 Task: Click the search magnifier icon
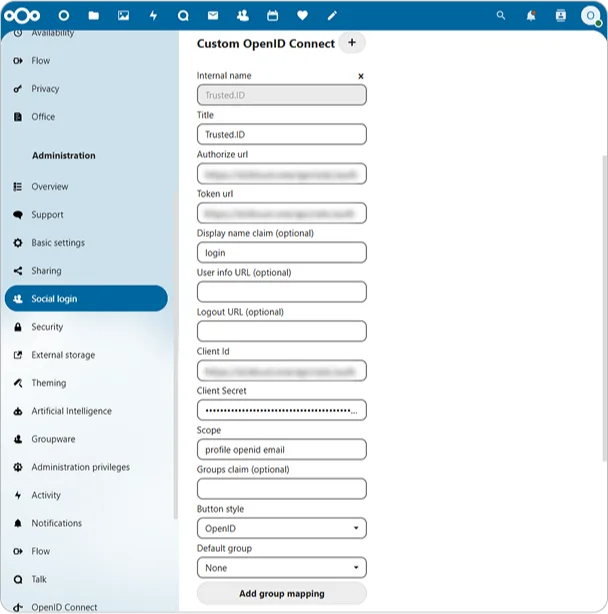point(501,16)
